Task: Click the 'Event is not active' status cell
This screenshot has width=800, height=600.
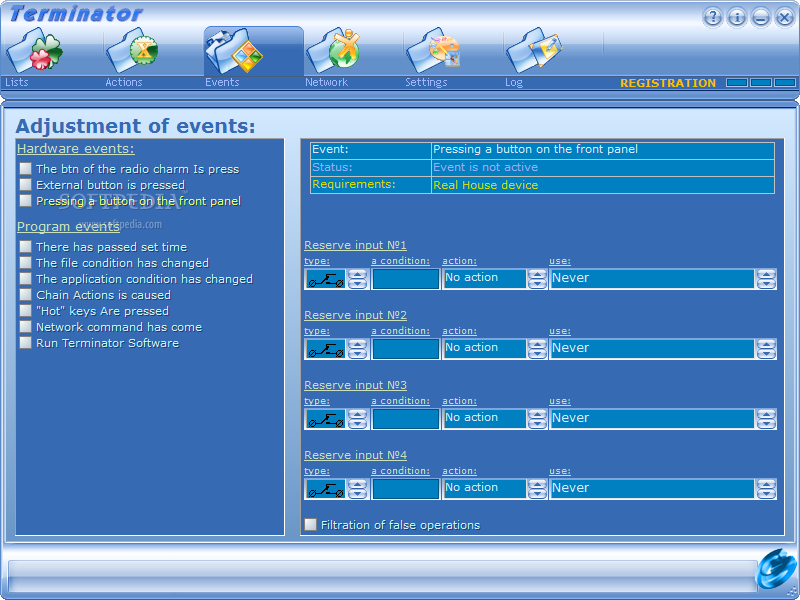Action: pos(603,167)
